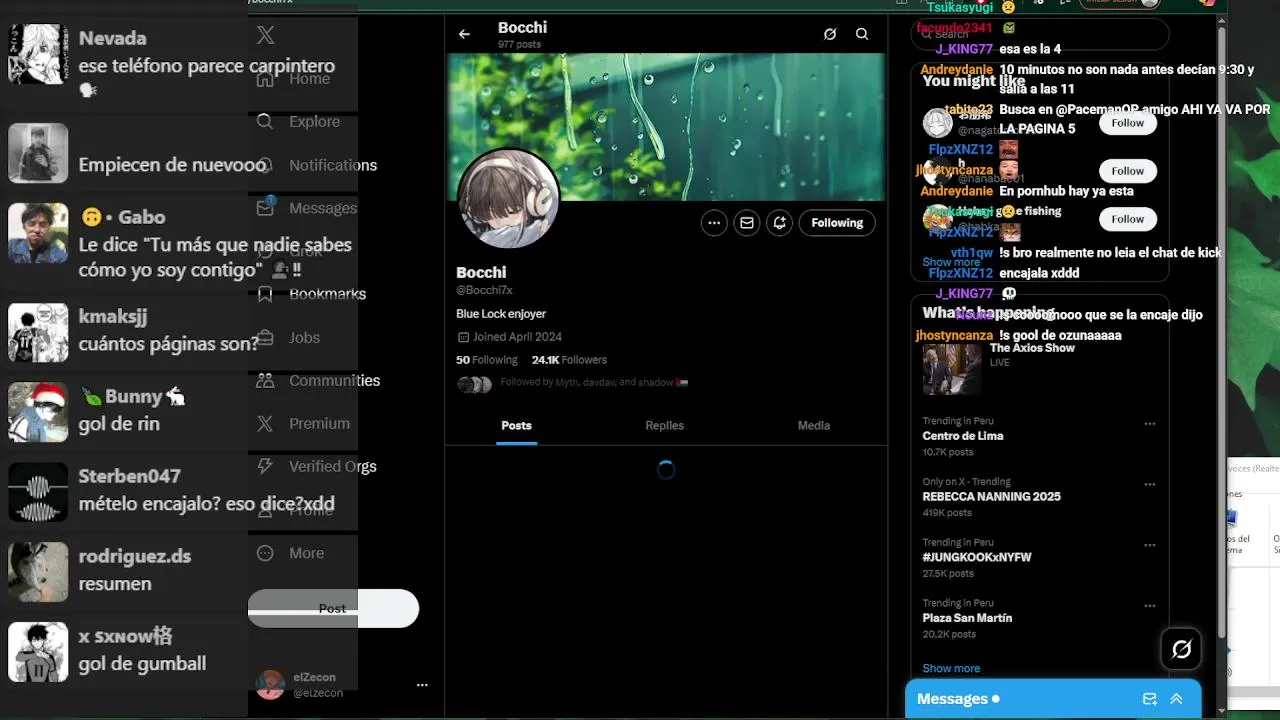The width and height of the screenshot is (1280, 720).
Task: Click the rainy green banner image
Action: pyautogui.click(x=666, y=127)
